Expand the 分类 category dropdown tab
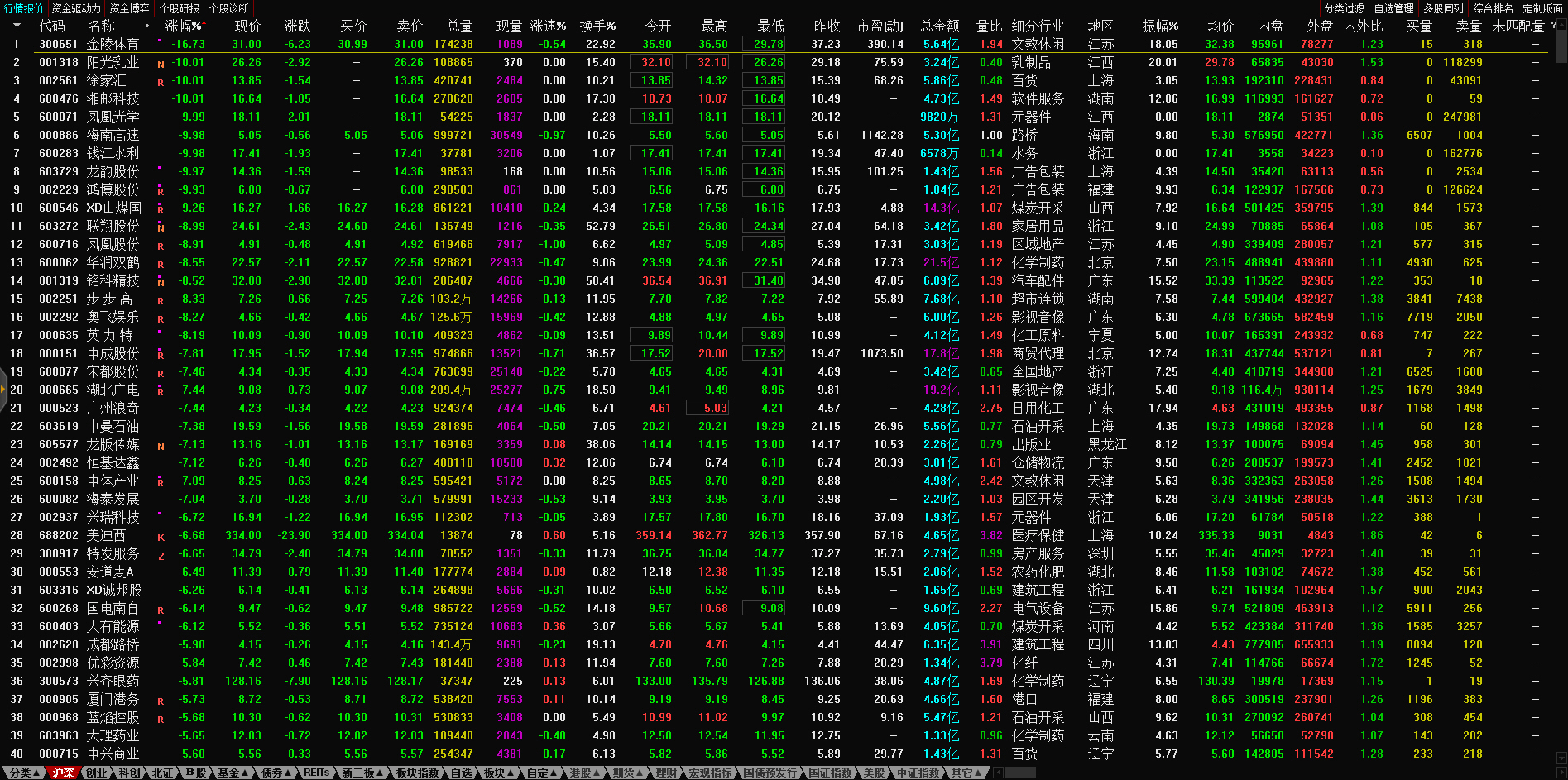The height and width of the screenshot is (780, 1568). [x=22, y=773]
